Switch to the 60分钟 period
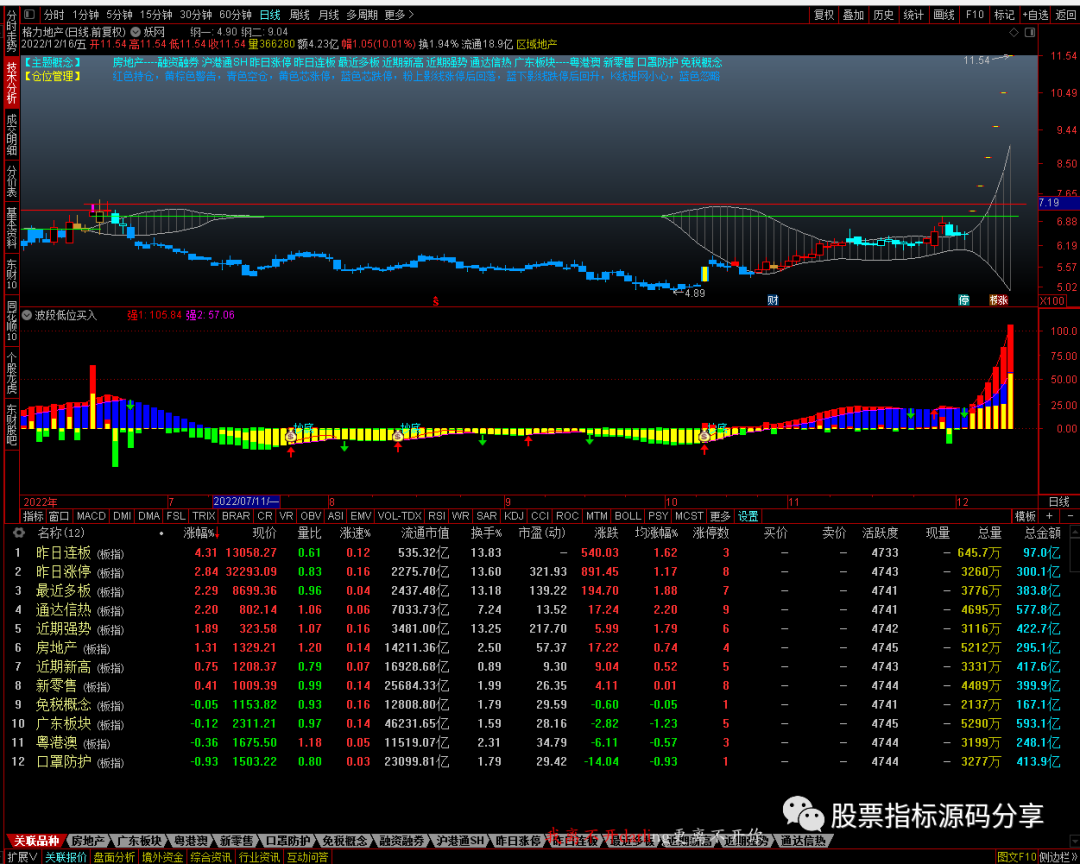The width and height of the screenshot is (1080, 864). coord(235,14)
